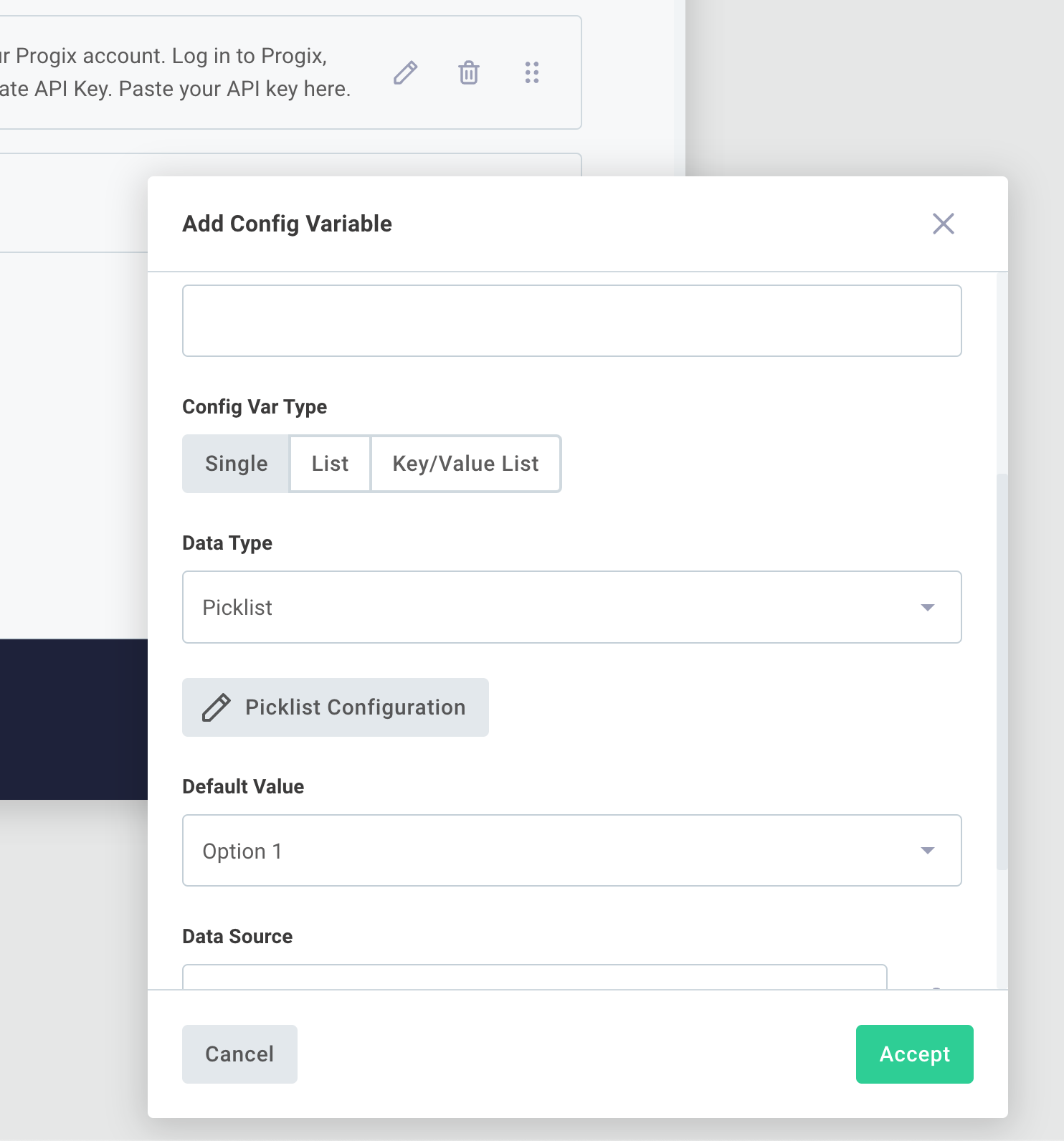Click the Data Source label
This screenshot has width=1064, height=1141.
coord(237,937)
